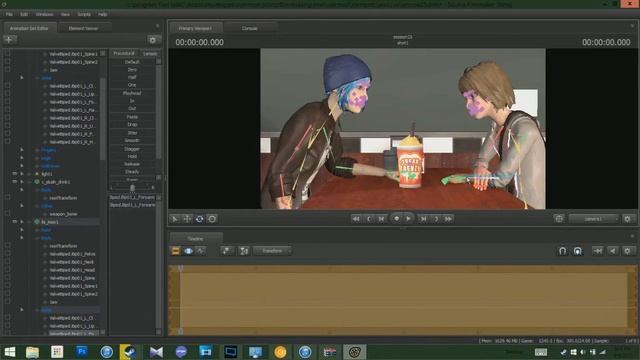Switch to the Element Viewer tab

coord(83,28)
